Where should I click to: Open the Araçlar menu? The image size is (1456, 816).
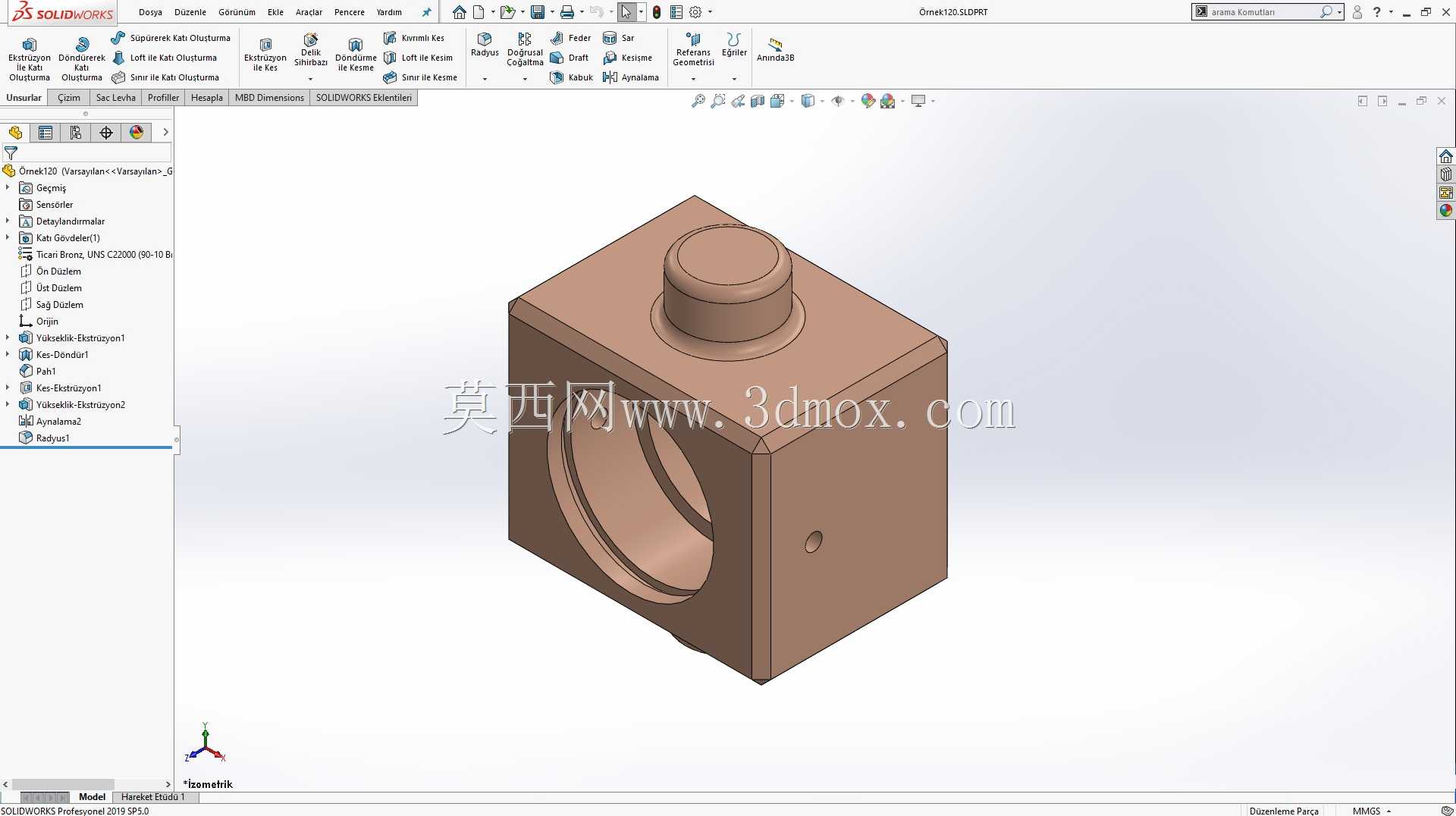point(309,12)
